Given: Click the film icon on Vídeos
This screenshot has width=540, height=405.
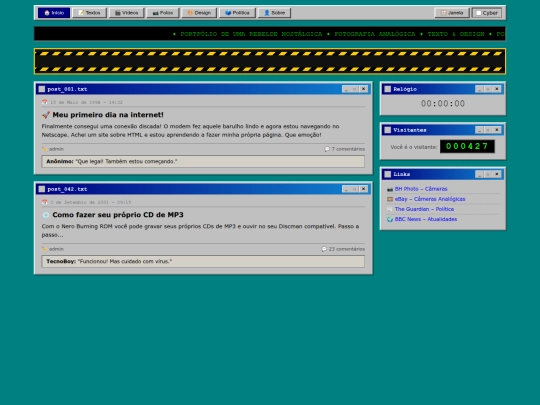Looking at the screenshot, I should coord(118,13).
